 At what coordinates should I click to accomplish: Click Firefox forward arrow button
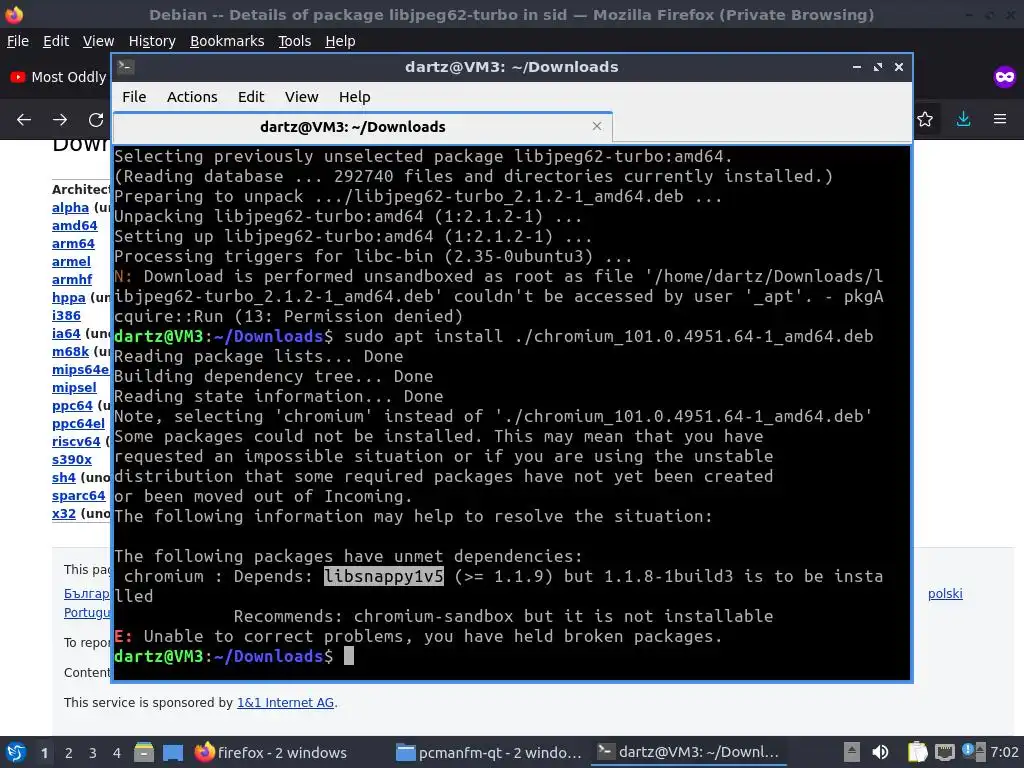[x=60, y=120]
